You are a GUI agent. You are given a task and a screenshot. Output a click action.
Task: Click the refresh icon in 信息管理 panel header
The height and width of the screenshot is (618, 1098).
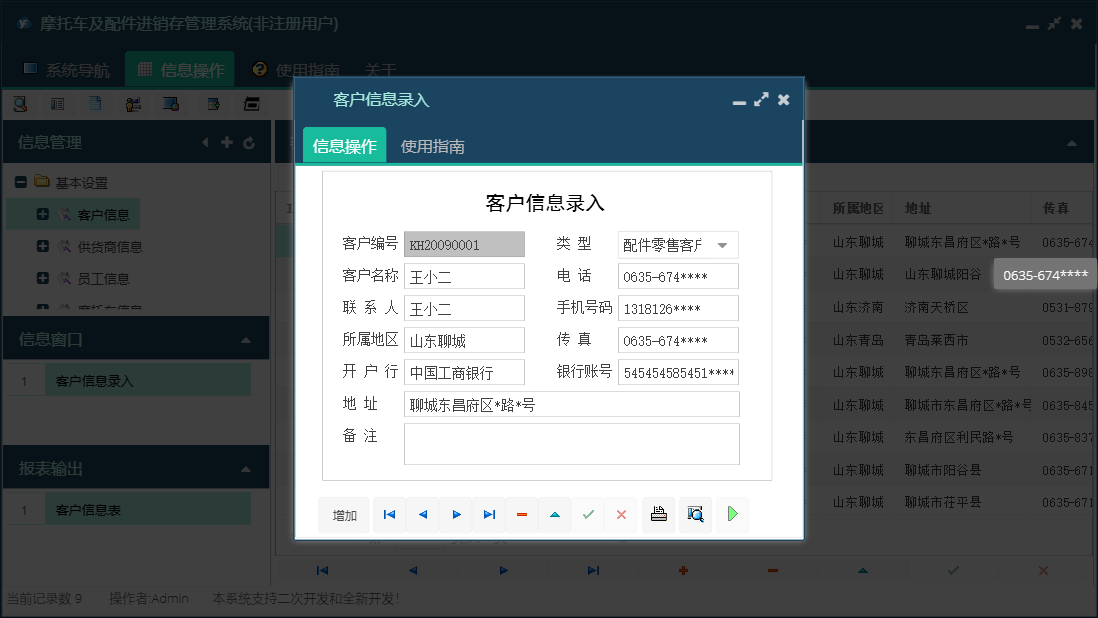[249, 142]
